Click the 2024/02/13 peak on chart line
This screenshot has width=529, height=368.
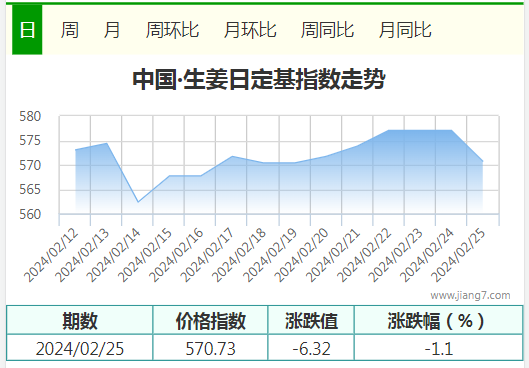[107, 143]
